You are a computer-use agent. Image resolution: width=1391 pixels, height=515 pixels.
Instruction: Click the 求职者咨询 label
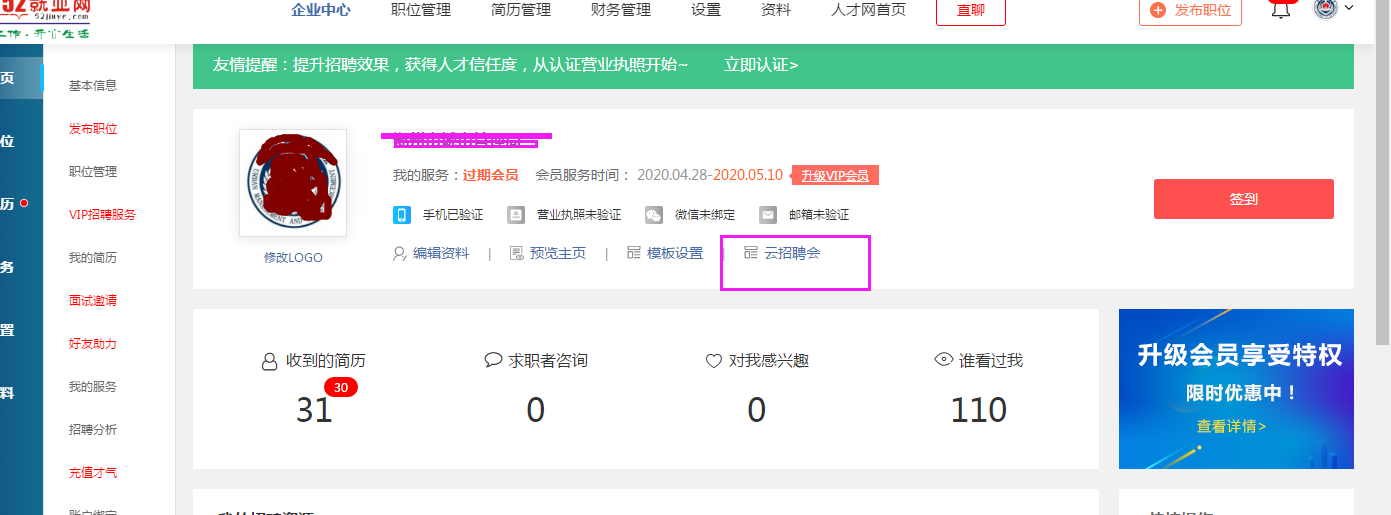tap(548, 361)
